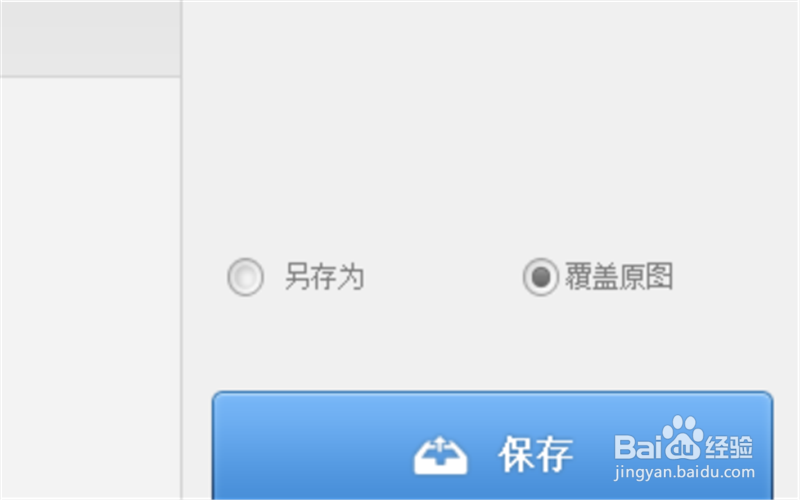Viewport: 800px width, 500px height.
Task: Select the 覆盖原图 radio button
Action: (540, 277)
